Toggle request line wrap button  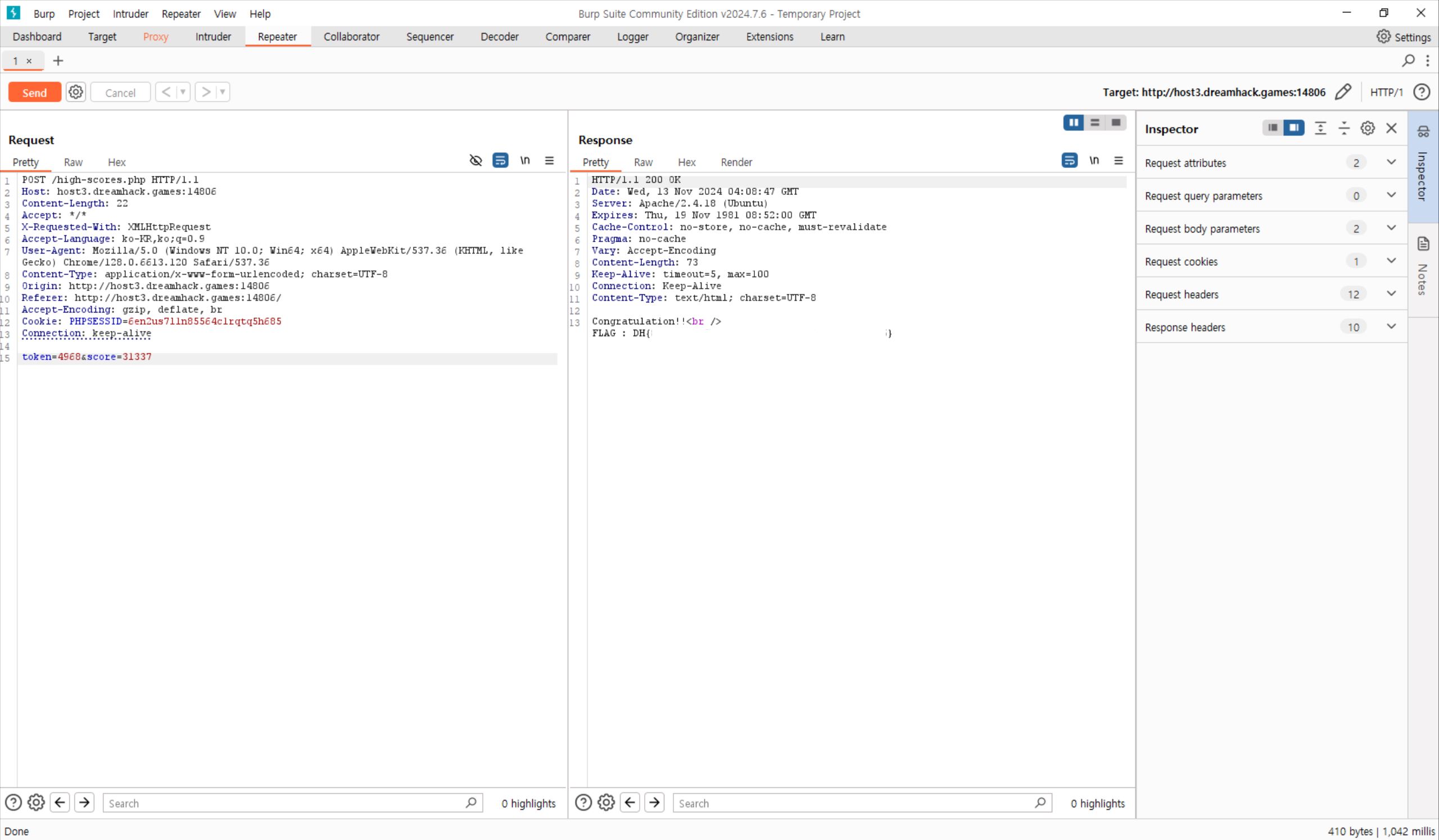[500, 161]
